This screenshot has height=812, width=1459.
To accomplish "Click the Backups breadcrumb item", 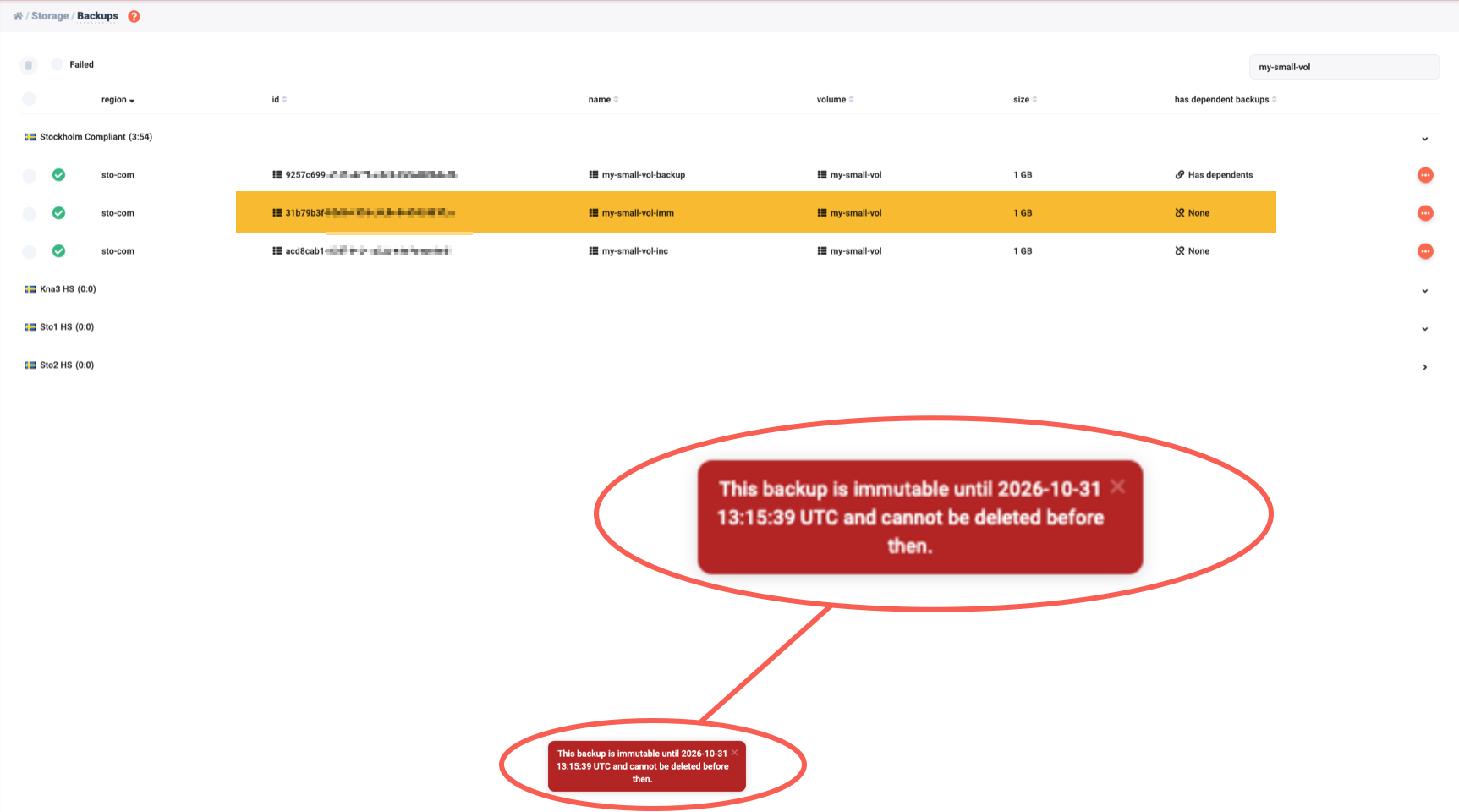I will 97,16.
